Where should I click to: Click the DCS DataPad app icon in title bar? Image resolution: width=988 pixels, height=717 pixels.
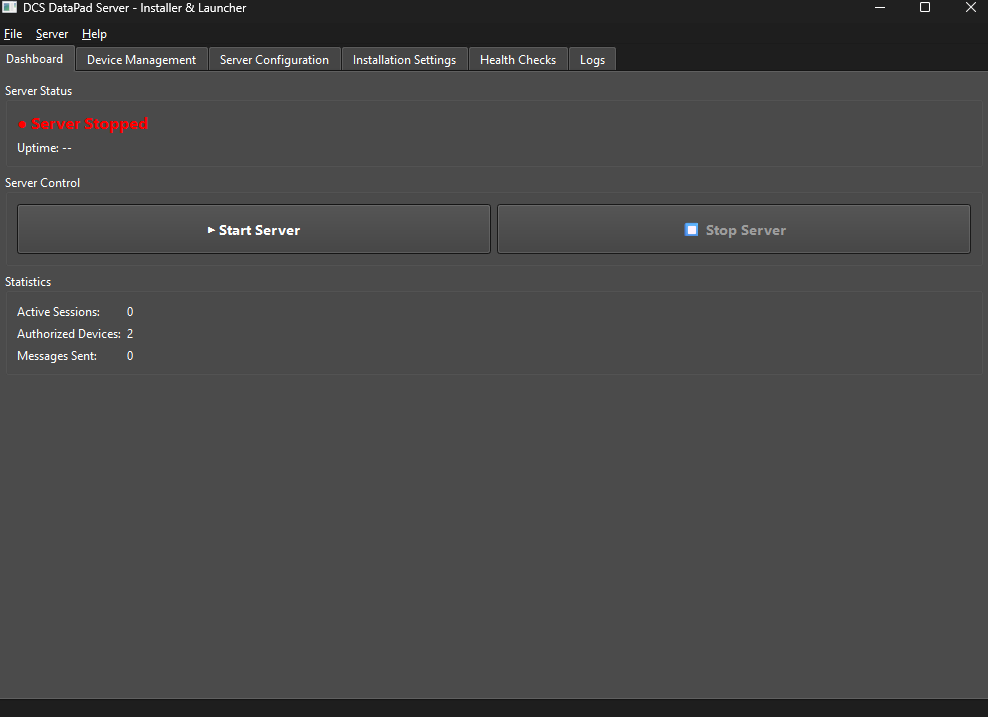click(9, 8)
